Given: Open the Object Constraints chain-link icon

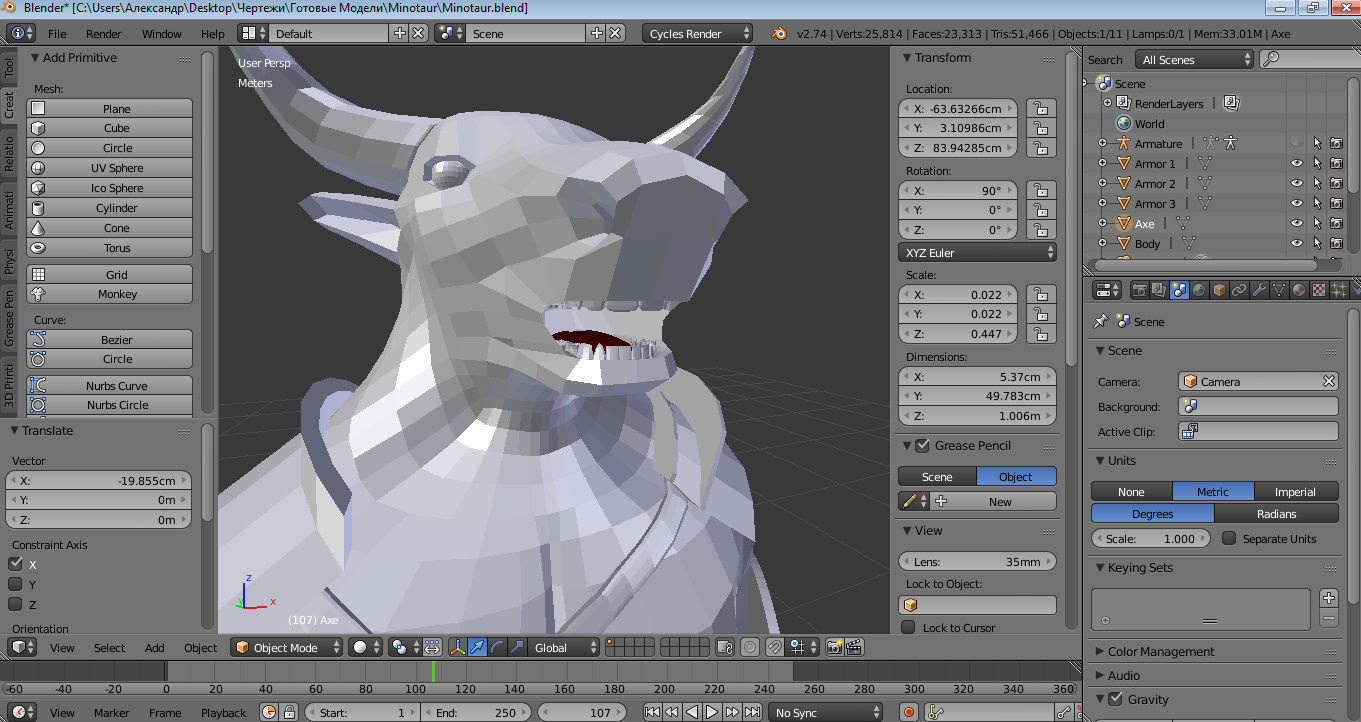Looking at the screenshot, I should [x=1239, y=289].
